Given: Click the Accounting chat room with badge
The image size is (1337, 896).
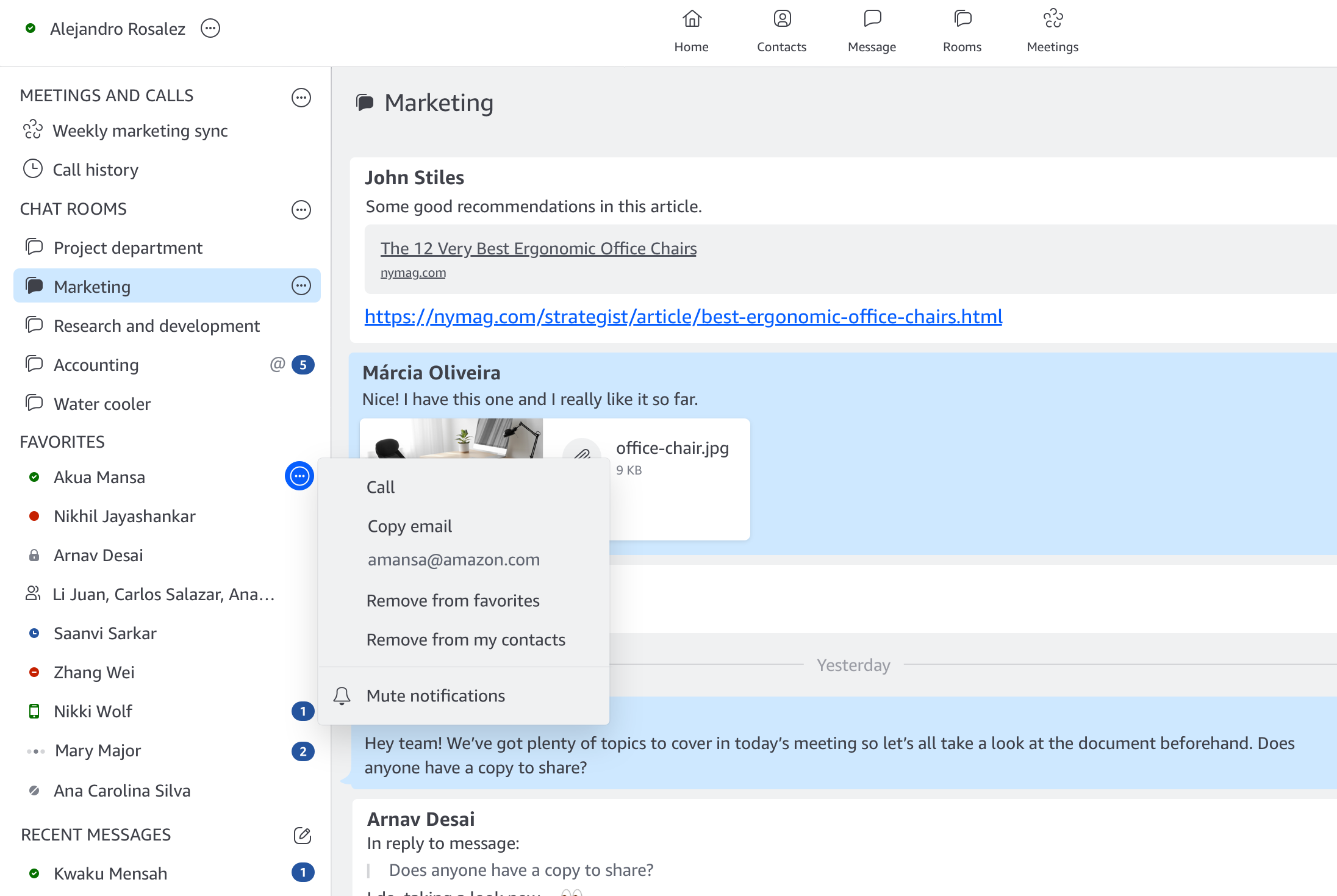Looking at the screenshot, I should pyautogui.click(x=166, y=364).
